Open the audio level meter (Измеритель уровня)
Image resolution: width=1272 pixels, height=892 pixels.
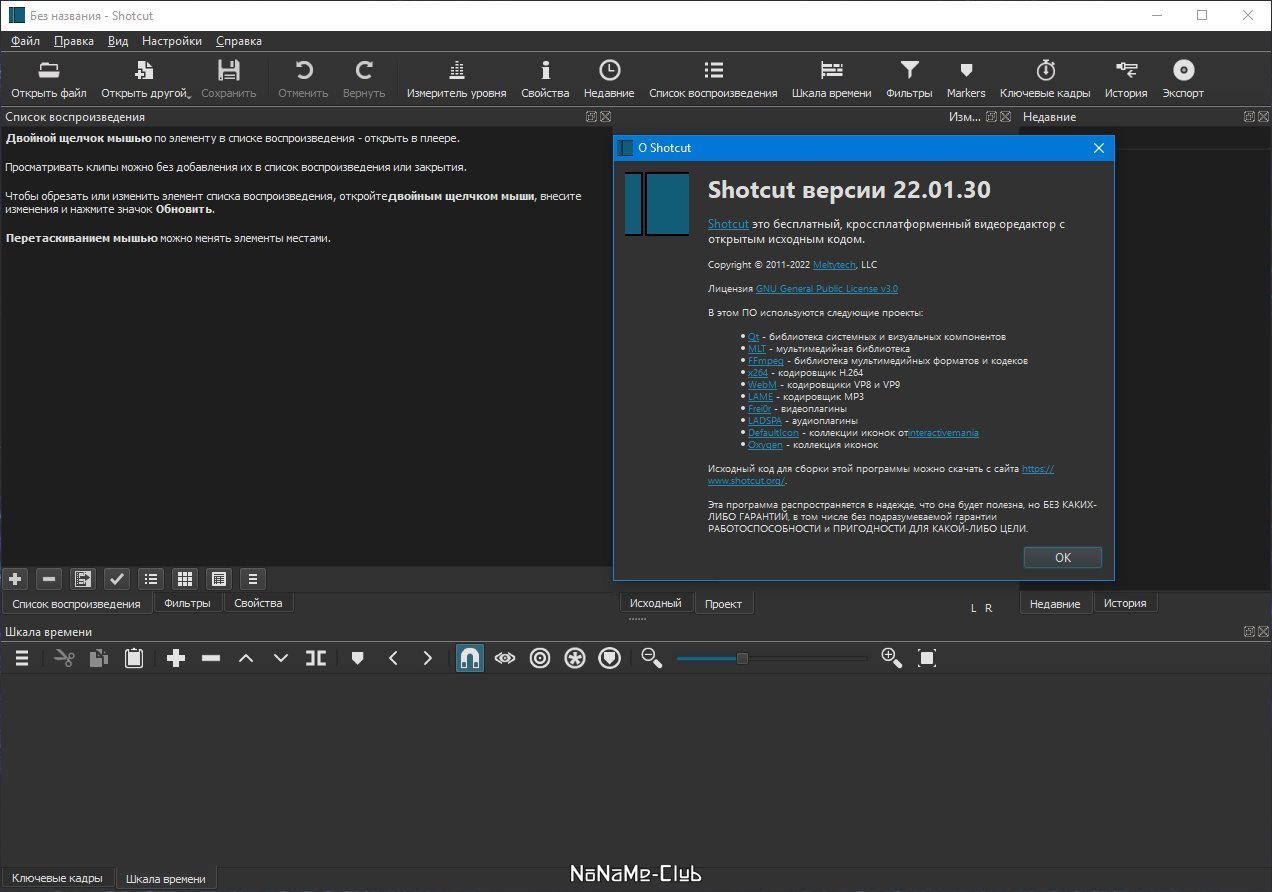pos(456,80)
